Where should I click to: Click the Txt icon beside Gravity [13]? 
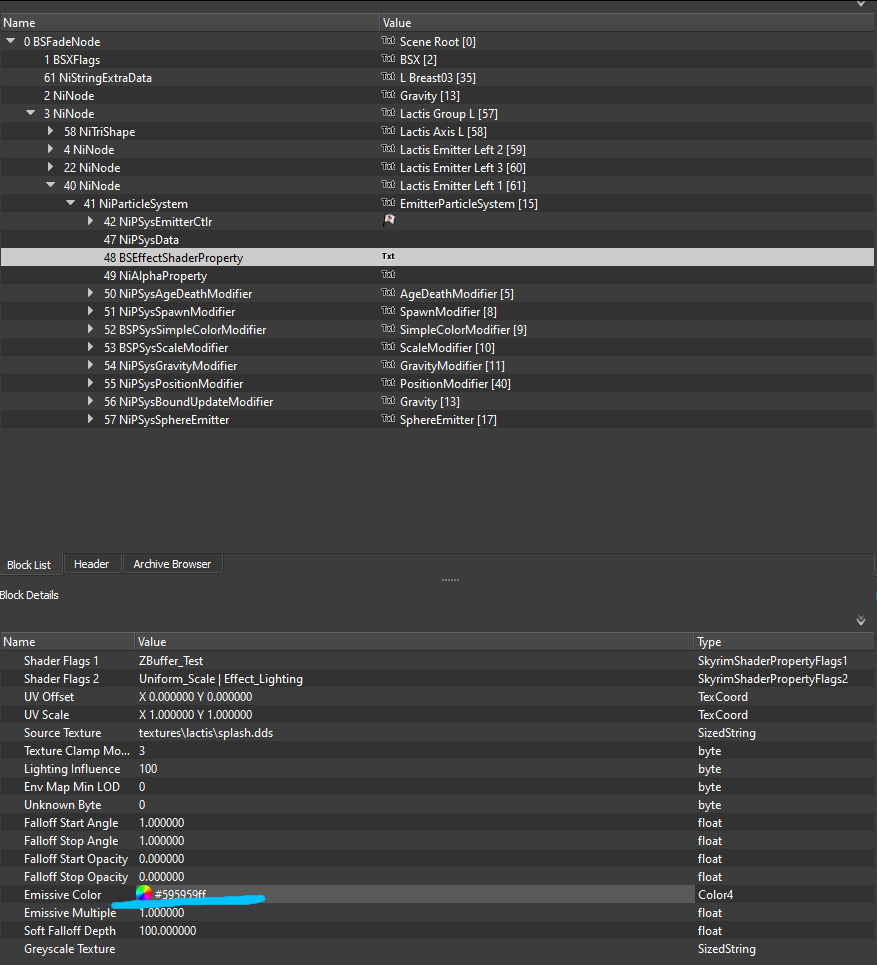click(x=388, y=95)
